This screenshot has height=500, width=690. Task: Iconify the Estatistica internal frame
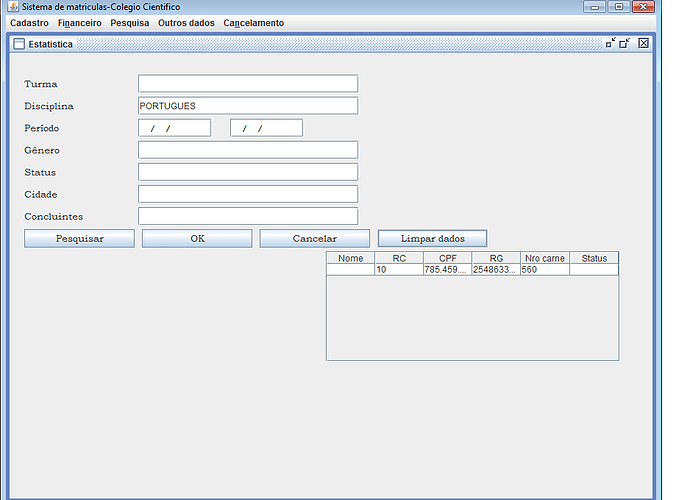610,43
